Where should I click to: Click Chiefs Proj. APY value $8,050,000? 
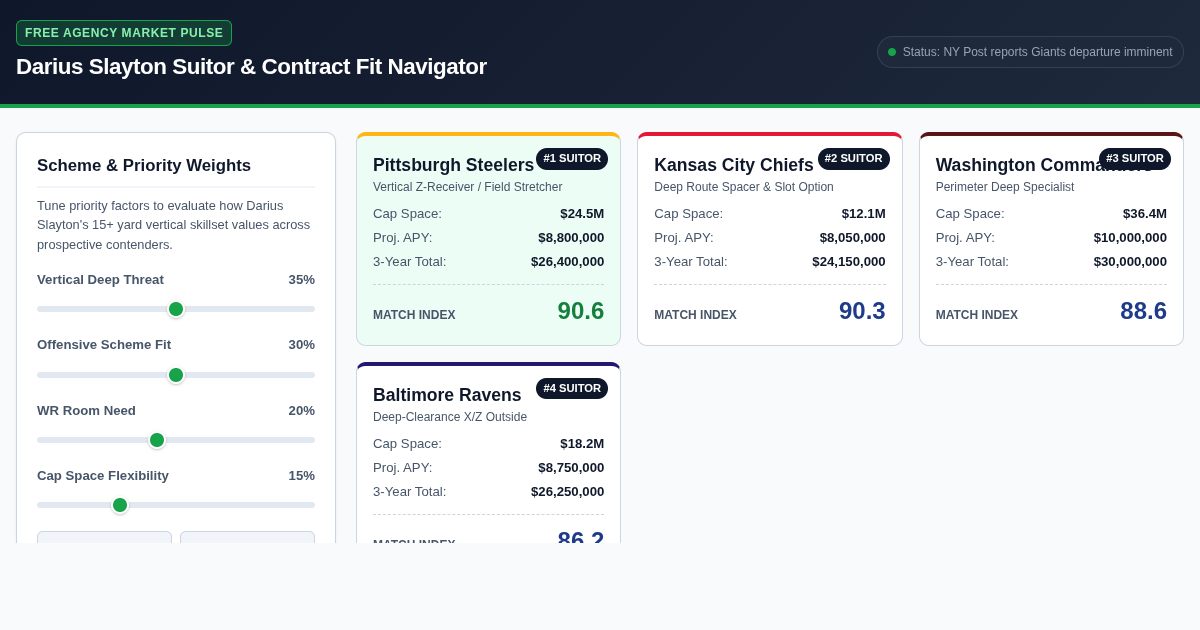[x=853, y=238]
